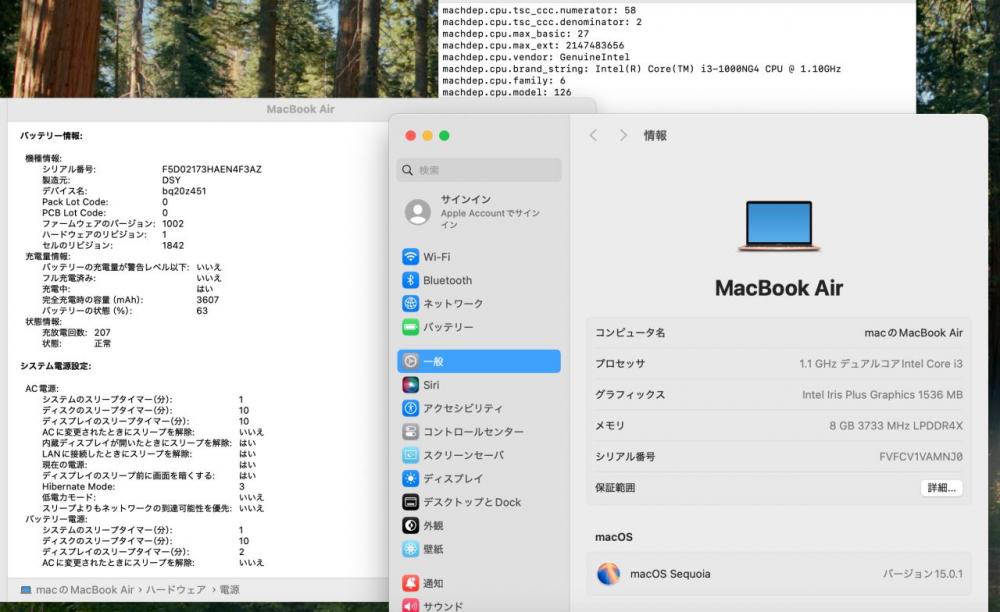Click the macOS Sequoia logo icon
The width and height of the screenshot is (1000, 612).
[x=608, y=574]
